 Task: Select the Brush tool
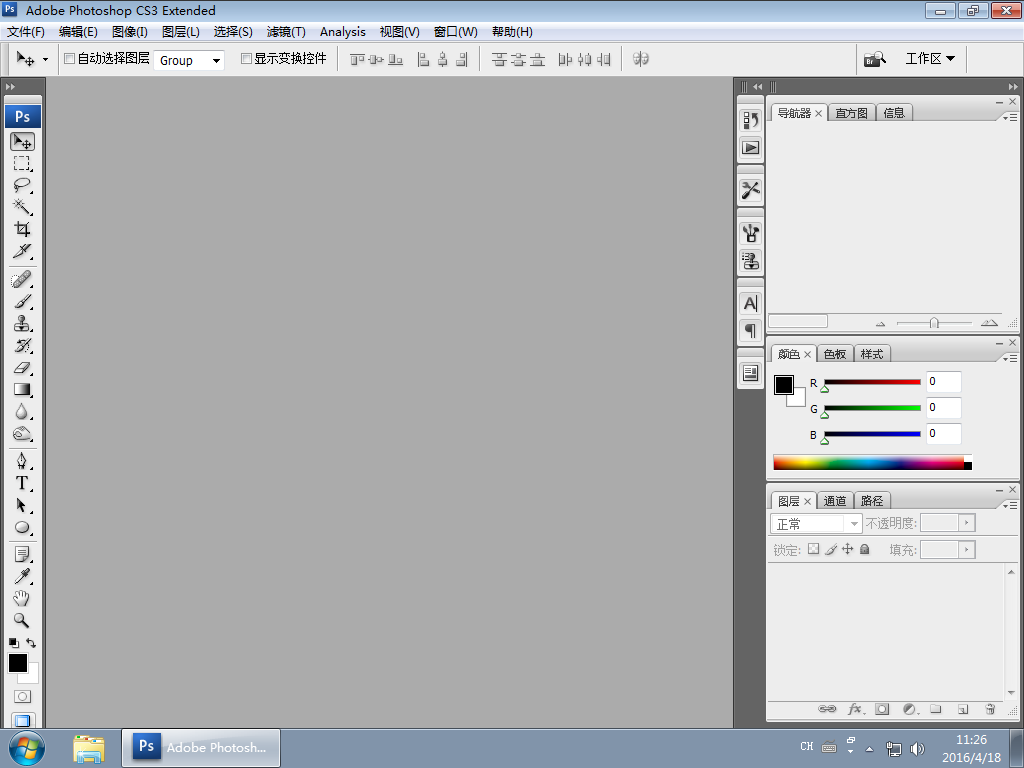click(x=22, y=302)
